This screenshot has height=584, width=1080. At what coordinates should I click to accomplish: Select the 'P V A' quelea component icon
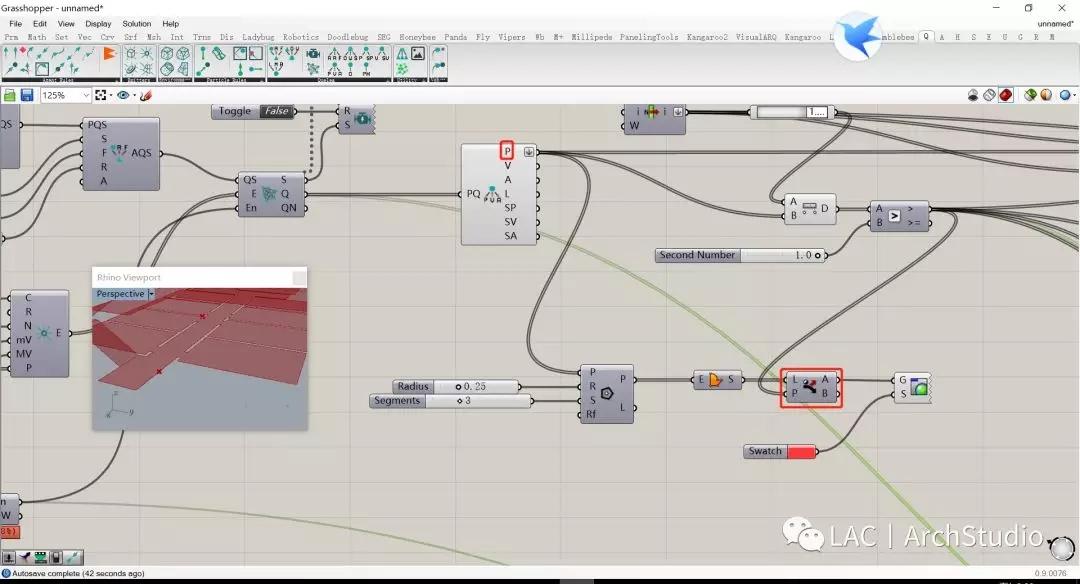click(334, 70)
